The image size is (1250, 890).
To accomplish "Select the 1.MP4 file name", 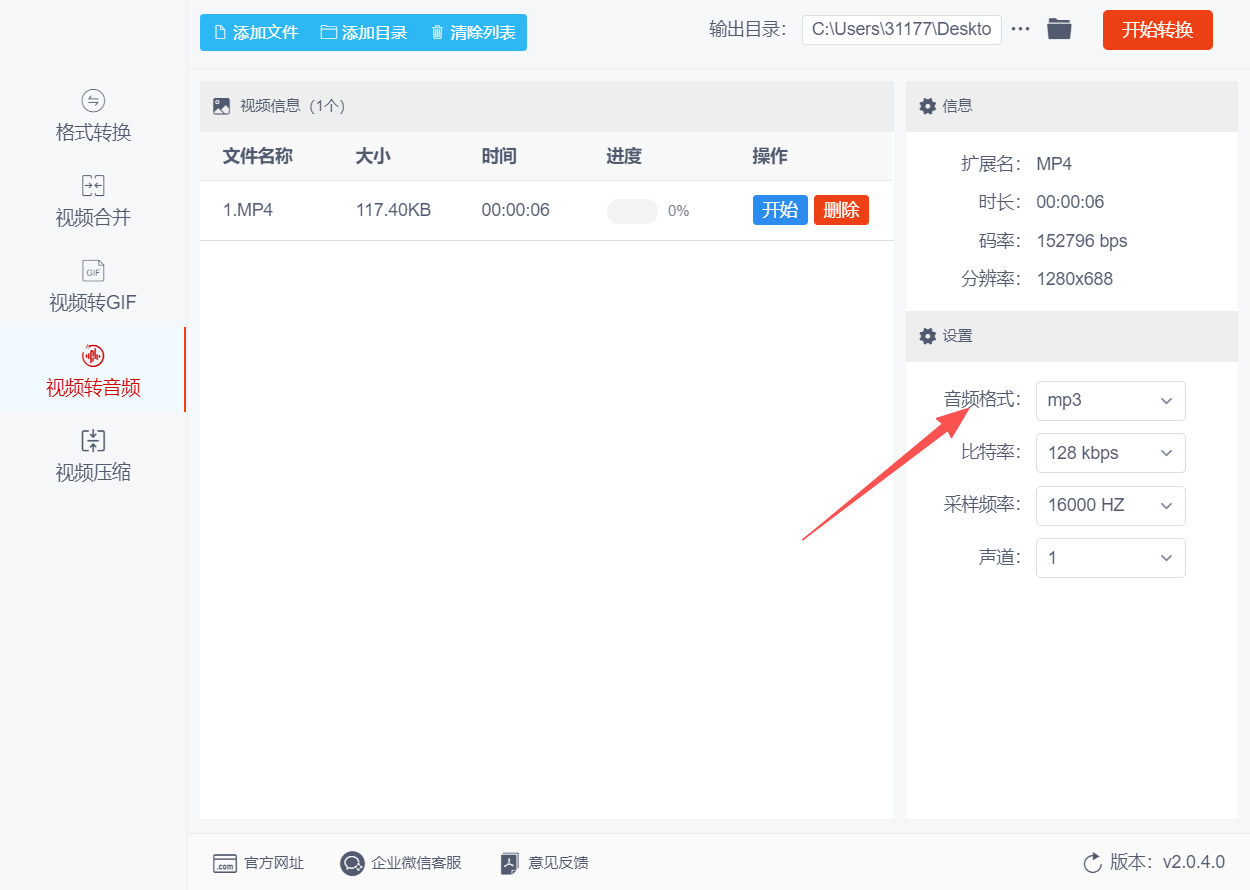I will tap(248, 210).
